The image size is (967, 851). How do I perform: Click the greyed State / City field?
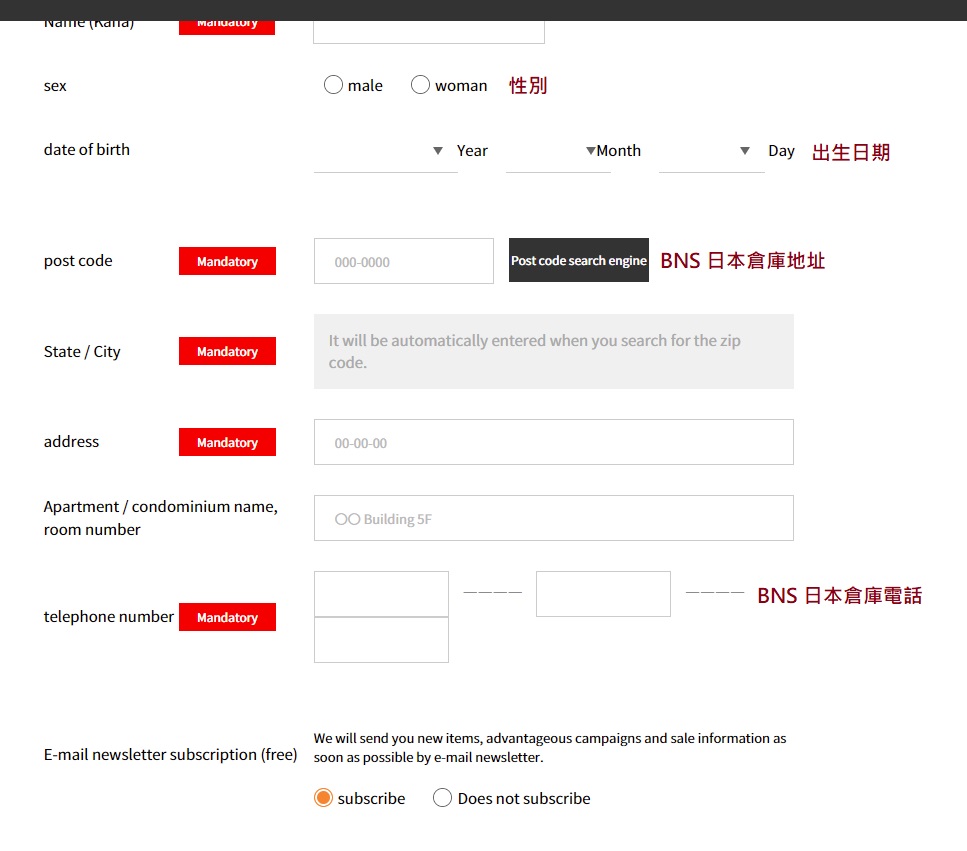coord(553,352)
